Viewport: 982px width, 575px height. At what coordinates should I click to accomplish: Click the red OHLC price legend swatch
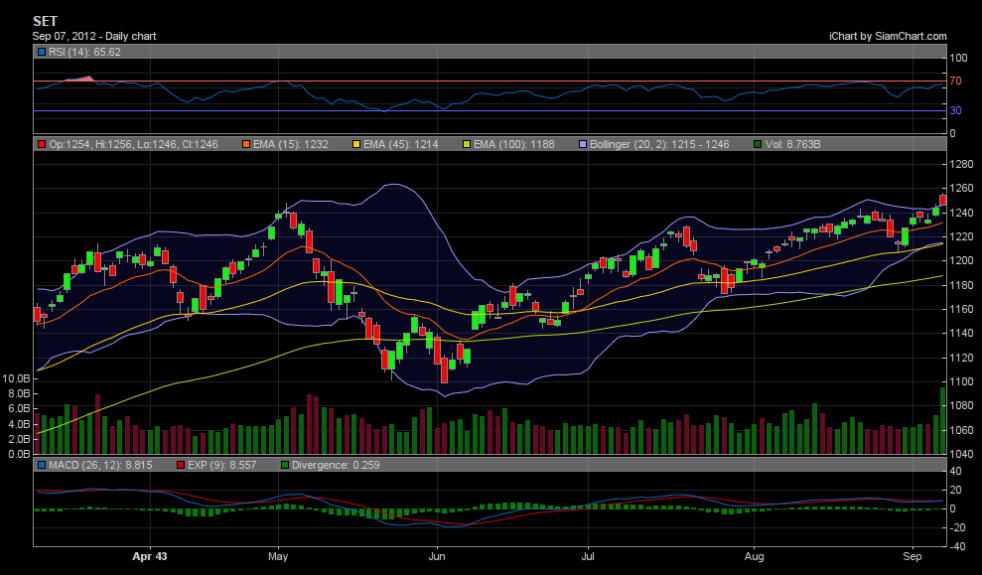[x=41, y=144]
